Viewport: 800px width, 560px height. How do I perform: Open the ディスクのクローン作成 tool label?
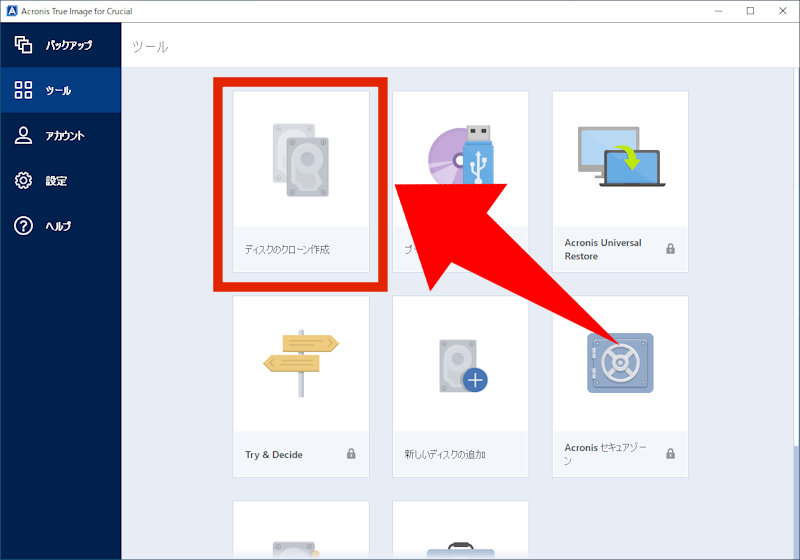287,249
